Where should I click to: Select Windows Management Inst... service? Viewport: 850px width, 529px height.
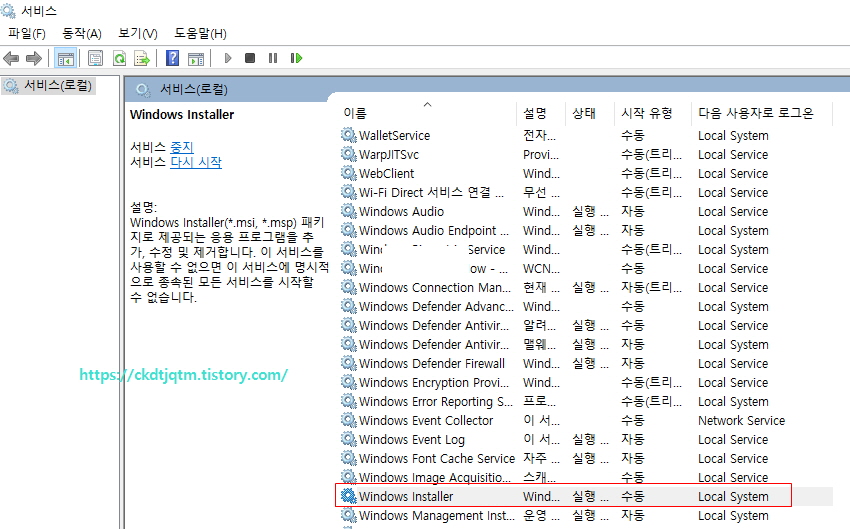(437, 515)
